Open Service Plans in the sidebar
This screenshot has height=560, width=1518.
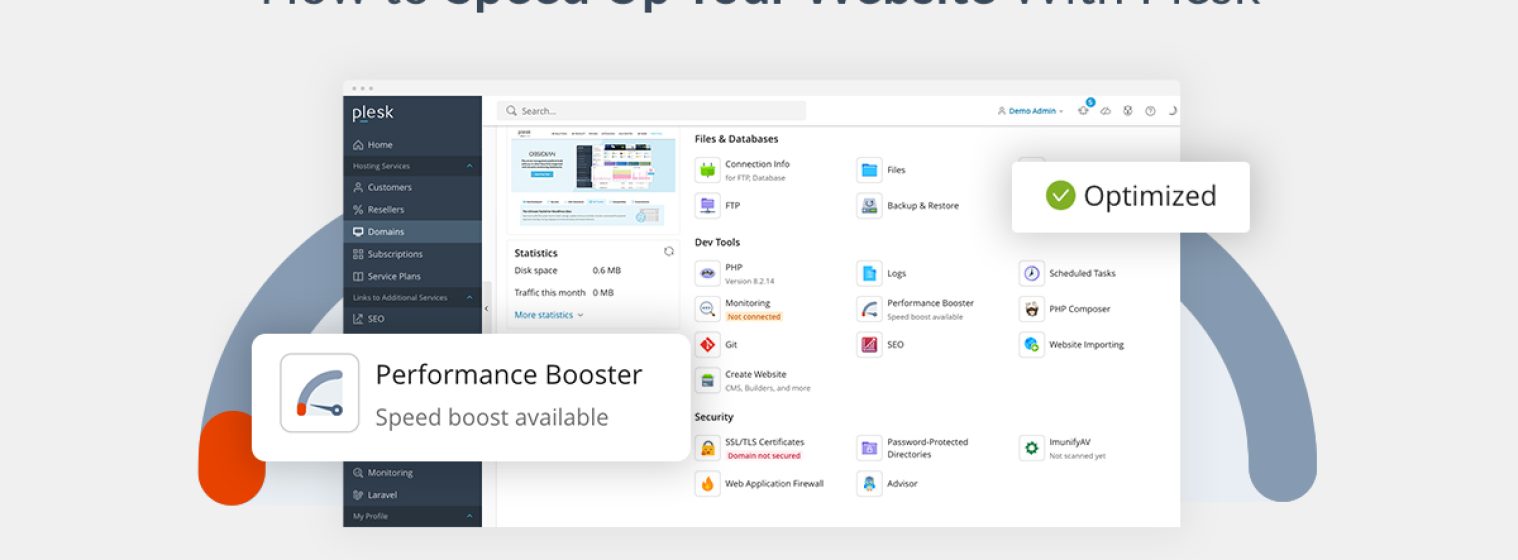click(x=412, y=276)
